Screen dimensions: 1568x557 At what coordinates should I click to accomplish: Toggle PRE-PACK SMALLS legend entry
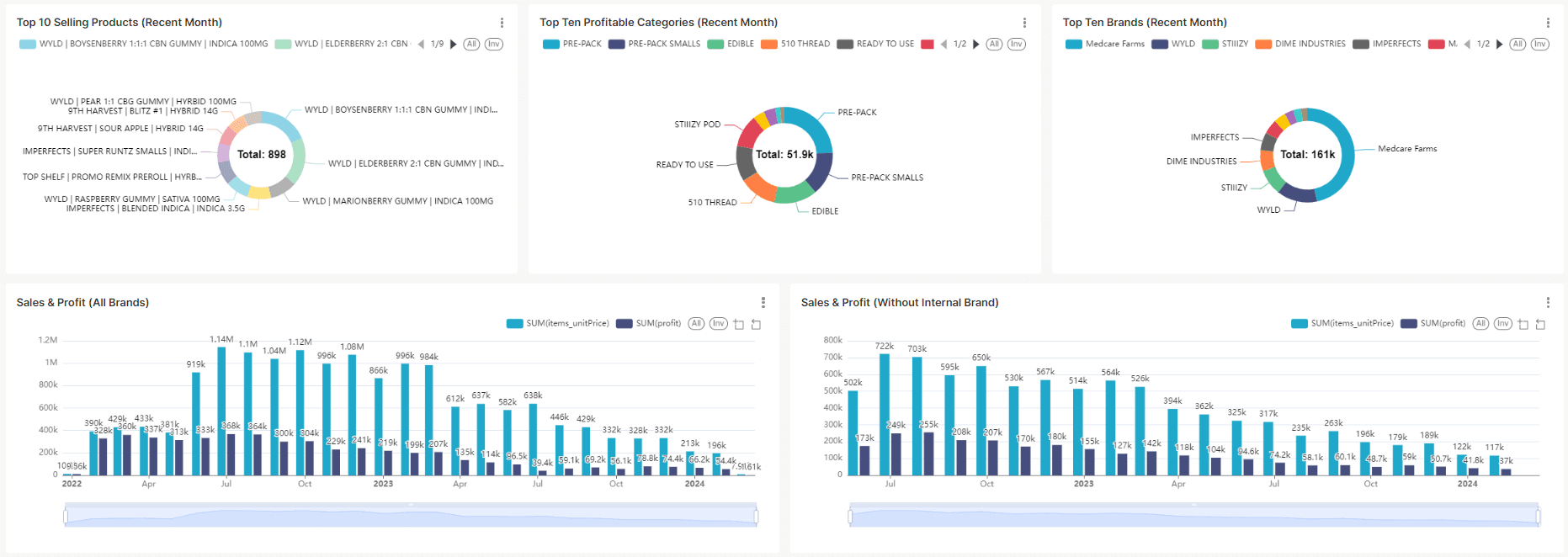point(654,45)
